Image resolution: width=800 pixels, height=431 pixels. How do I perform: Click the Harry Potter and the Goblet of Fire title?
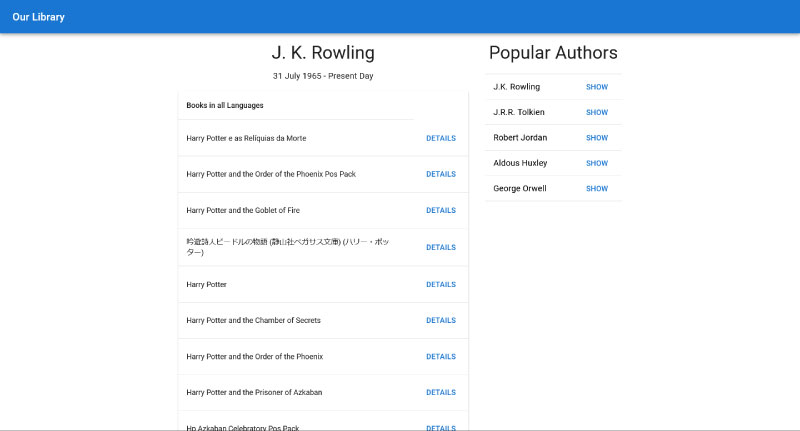(x=243, y=210)
